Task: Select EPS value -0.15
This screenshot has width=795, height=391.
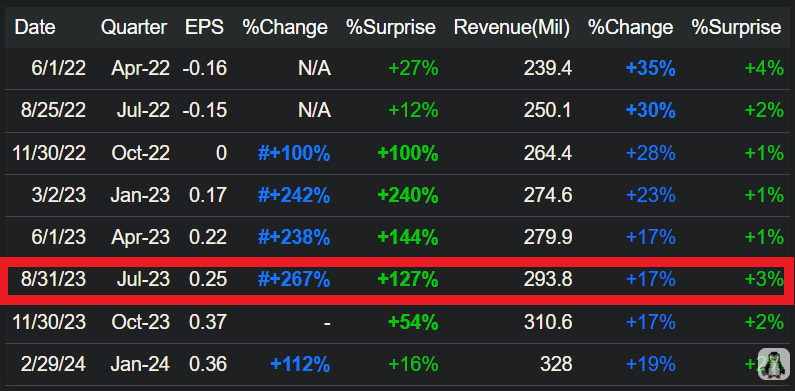Action: (205, 110)
